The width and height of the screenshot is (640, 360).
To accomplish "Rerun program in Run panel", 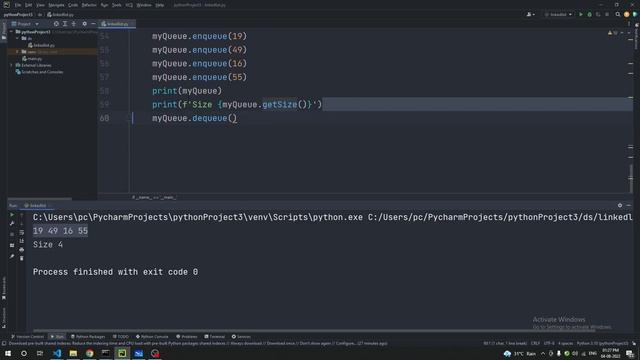I will pyautogui.click(x=12, y=215).
